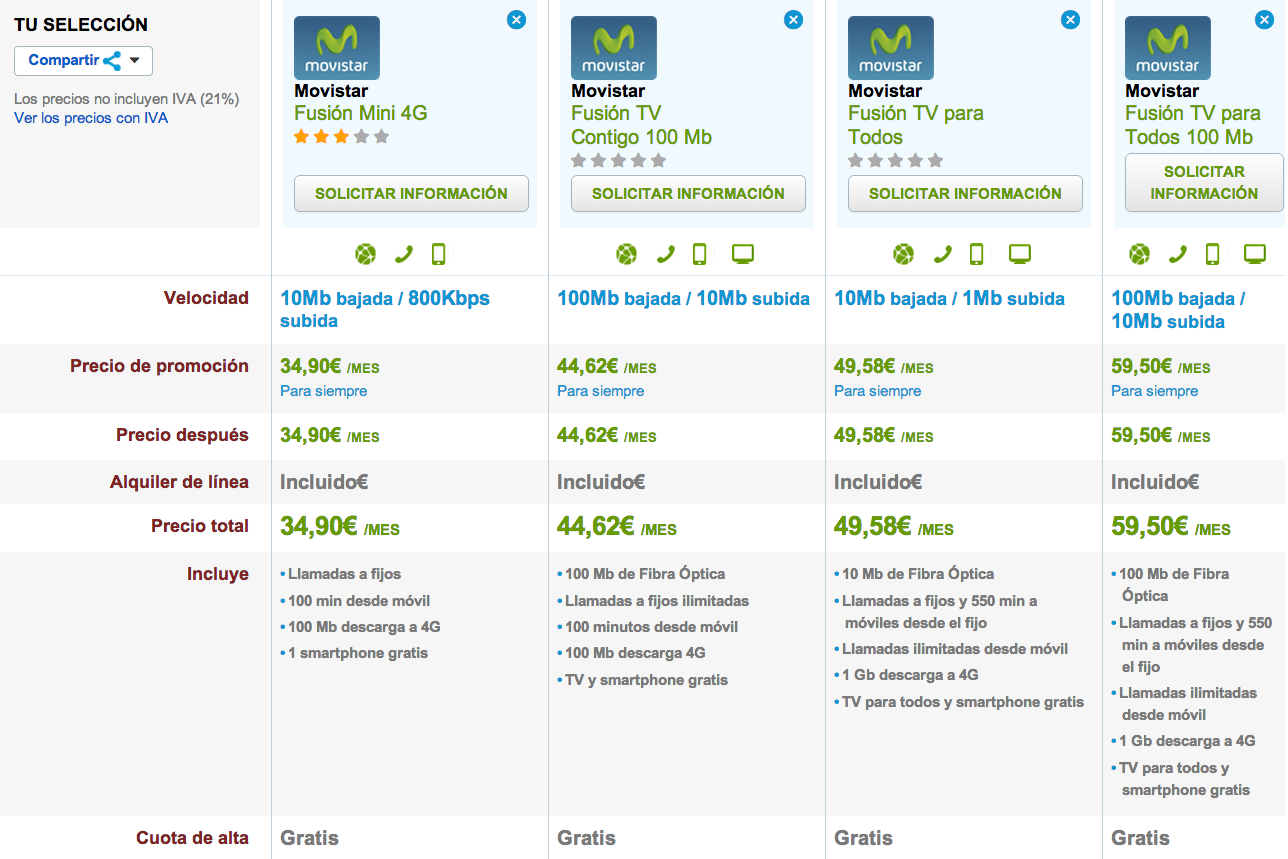The width and height of the screenshot is (1288, 859).
Task: Click phone handset icon under Fusión TV Contigo
Action: pyautogui.click(x=666, y=255)
